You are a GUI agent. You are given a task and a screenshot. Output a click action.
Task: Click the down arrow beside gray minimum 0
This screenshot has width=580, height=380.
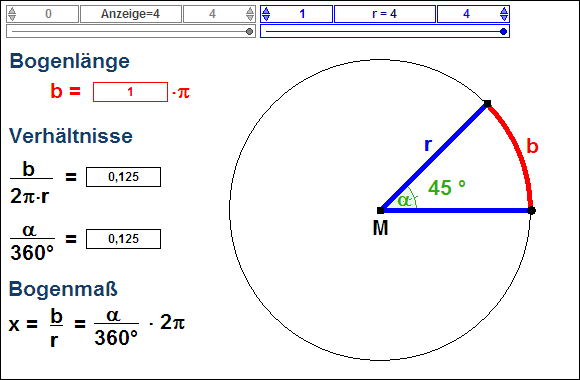(12, 17)
